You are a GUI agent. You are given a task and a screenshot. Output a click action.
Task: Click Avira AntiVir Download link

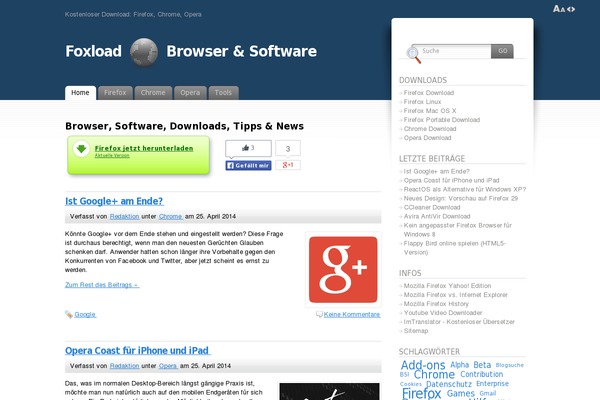coord(437,216)
